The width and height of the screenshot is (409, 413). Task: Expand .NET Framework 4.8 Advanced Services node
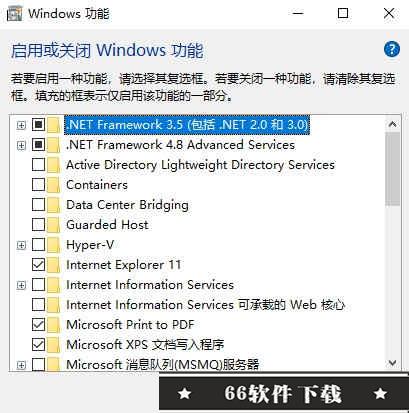pyautogui.click(x=21, y=145)
